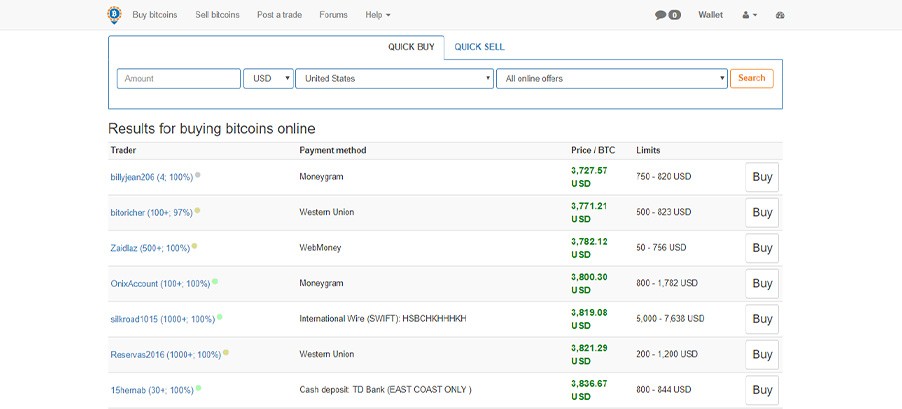Focus the Amount input field
902x409 pixels.
tap(179, 79)
